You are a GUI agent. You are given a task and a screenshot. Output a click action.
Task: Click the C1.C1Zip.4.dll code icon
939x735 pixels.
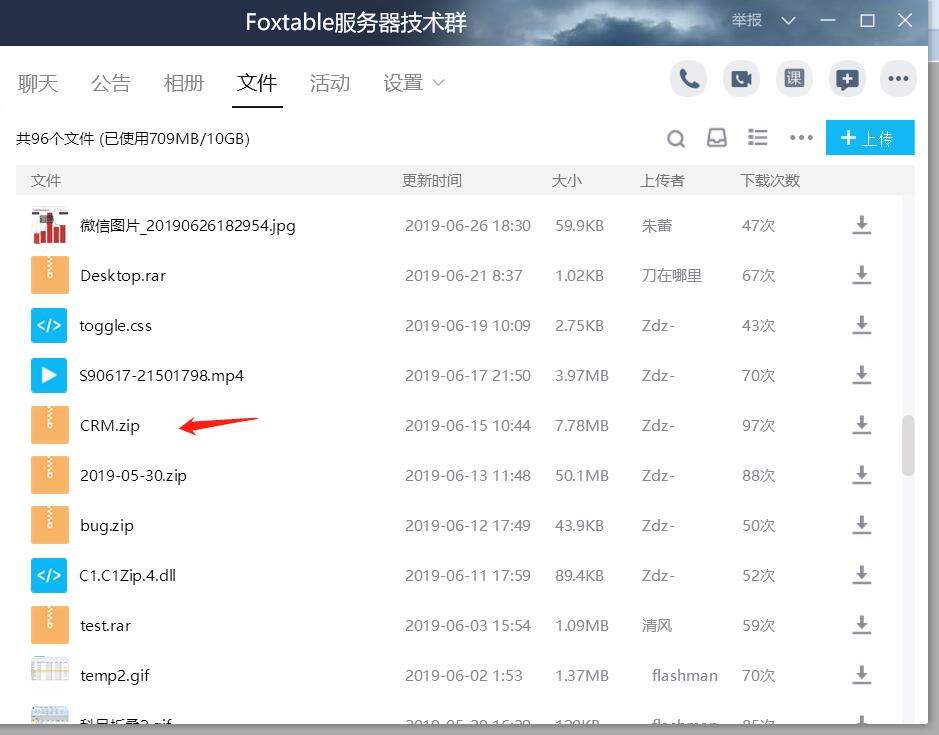tap(49, 575)
